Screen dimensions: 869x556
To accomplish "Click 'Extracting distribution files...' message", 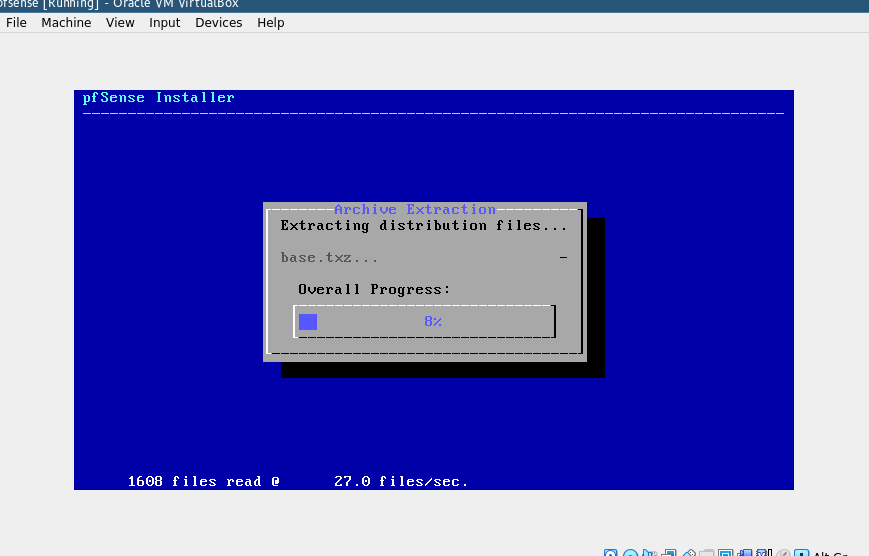I will click(424, 226).
